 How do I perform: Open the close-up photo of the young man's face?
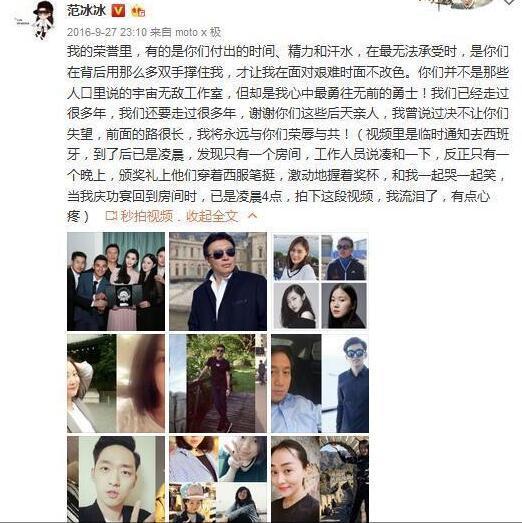116,479
